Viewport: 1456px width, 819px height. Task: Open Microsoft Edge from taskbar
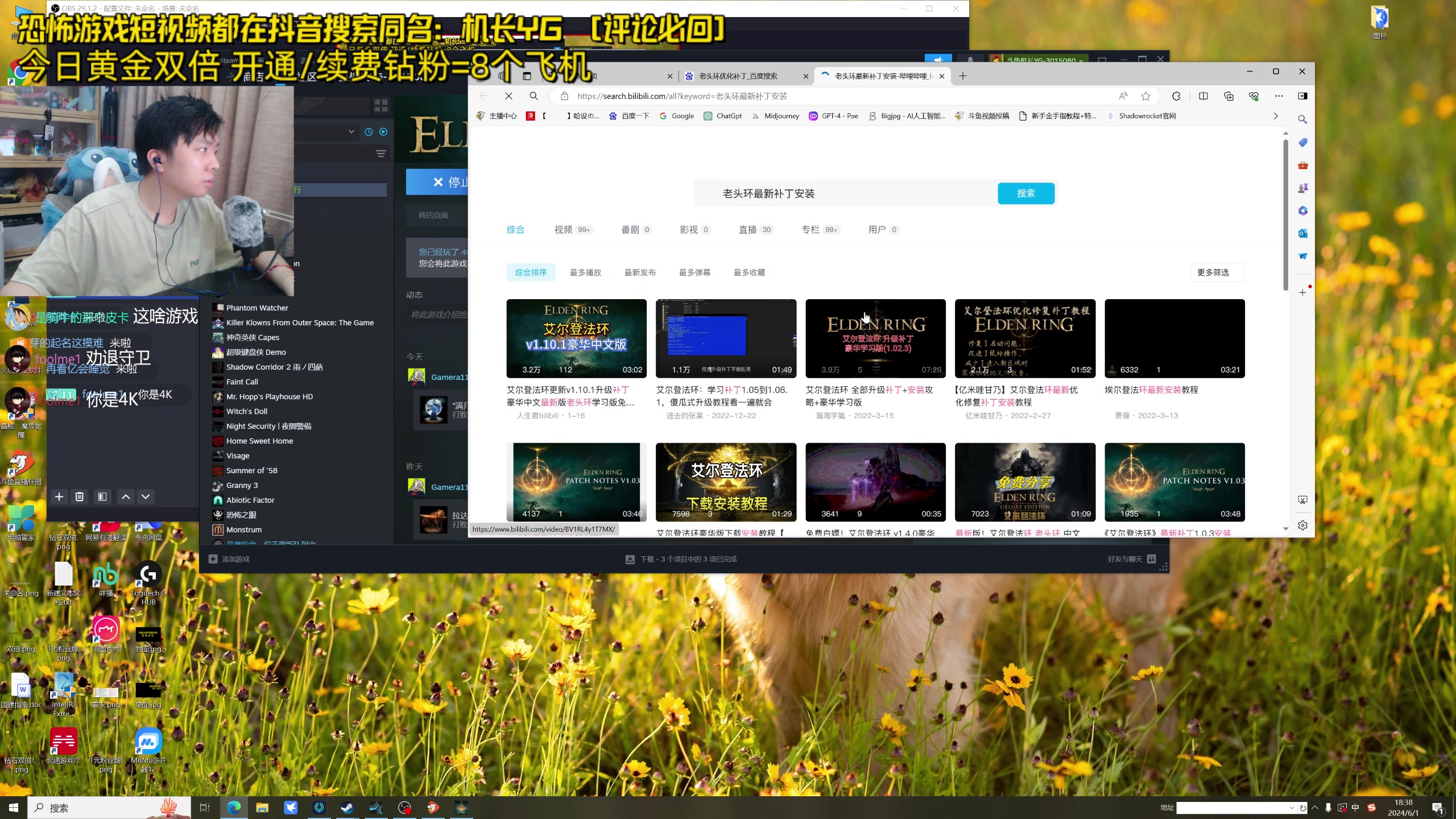234,808
